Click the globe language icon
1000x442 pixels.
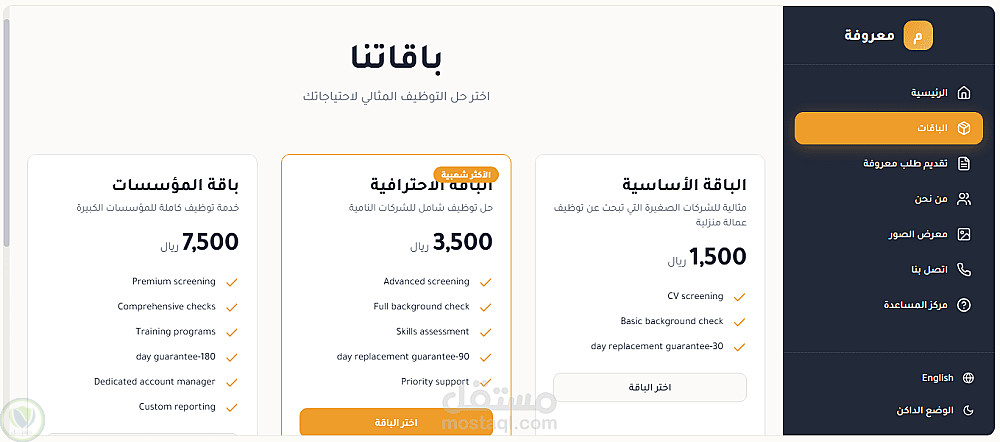tap(968, 378)
